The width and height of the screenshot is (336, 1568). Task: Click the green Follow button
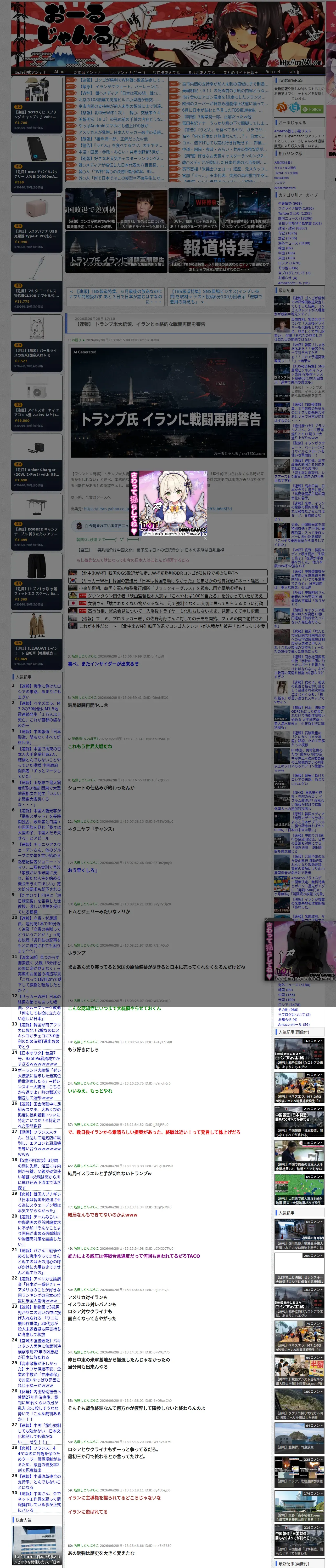point(313,109)
